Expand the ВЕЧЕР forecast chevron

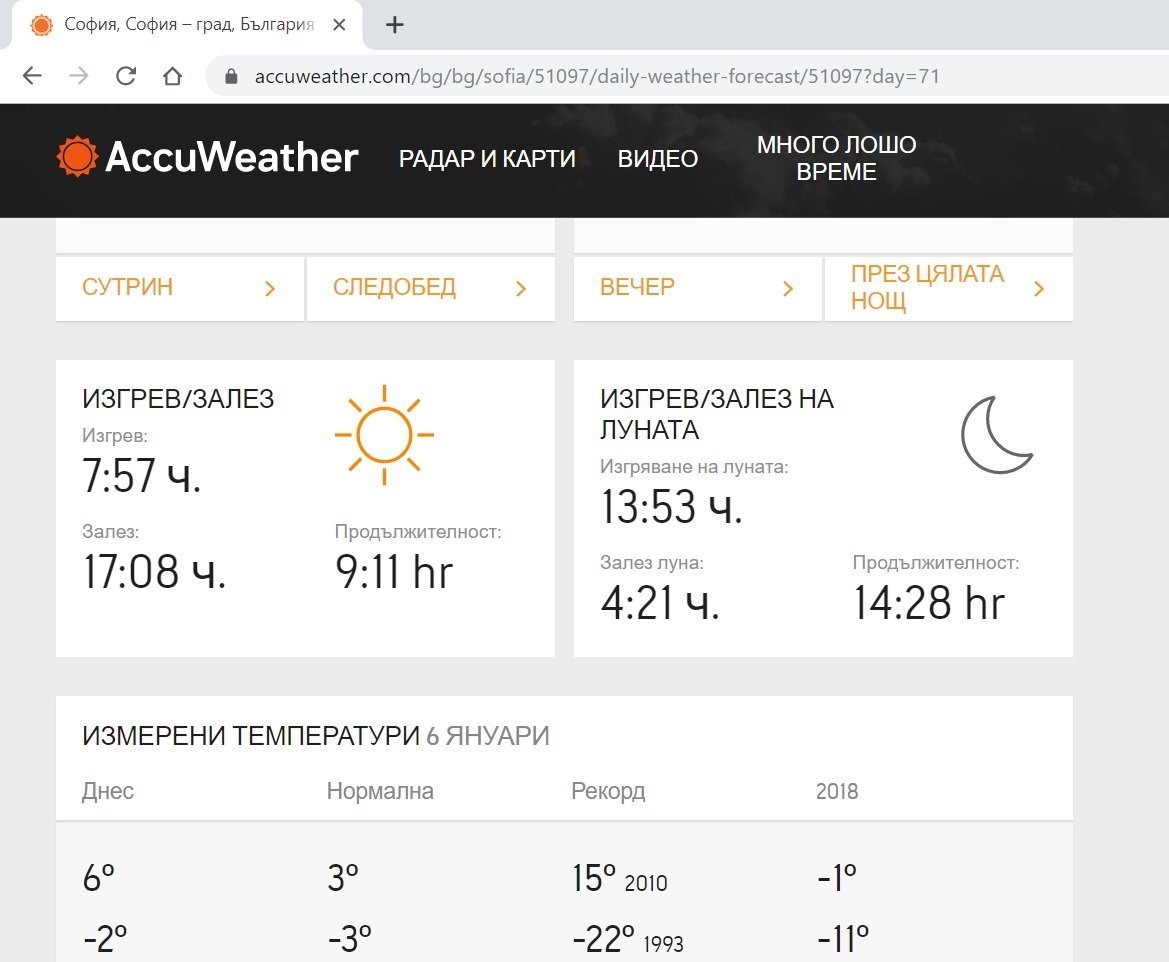point(787,289)
